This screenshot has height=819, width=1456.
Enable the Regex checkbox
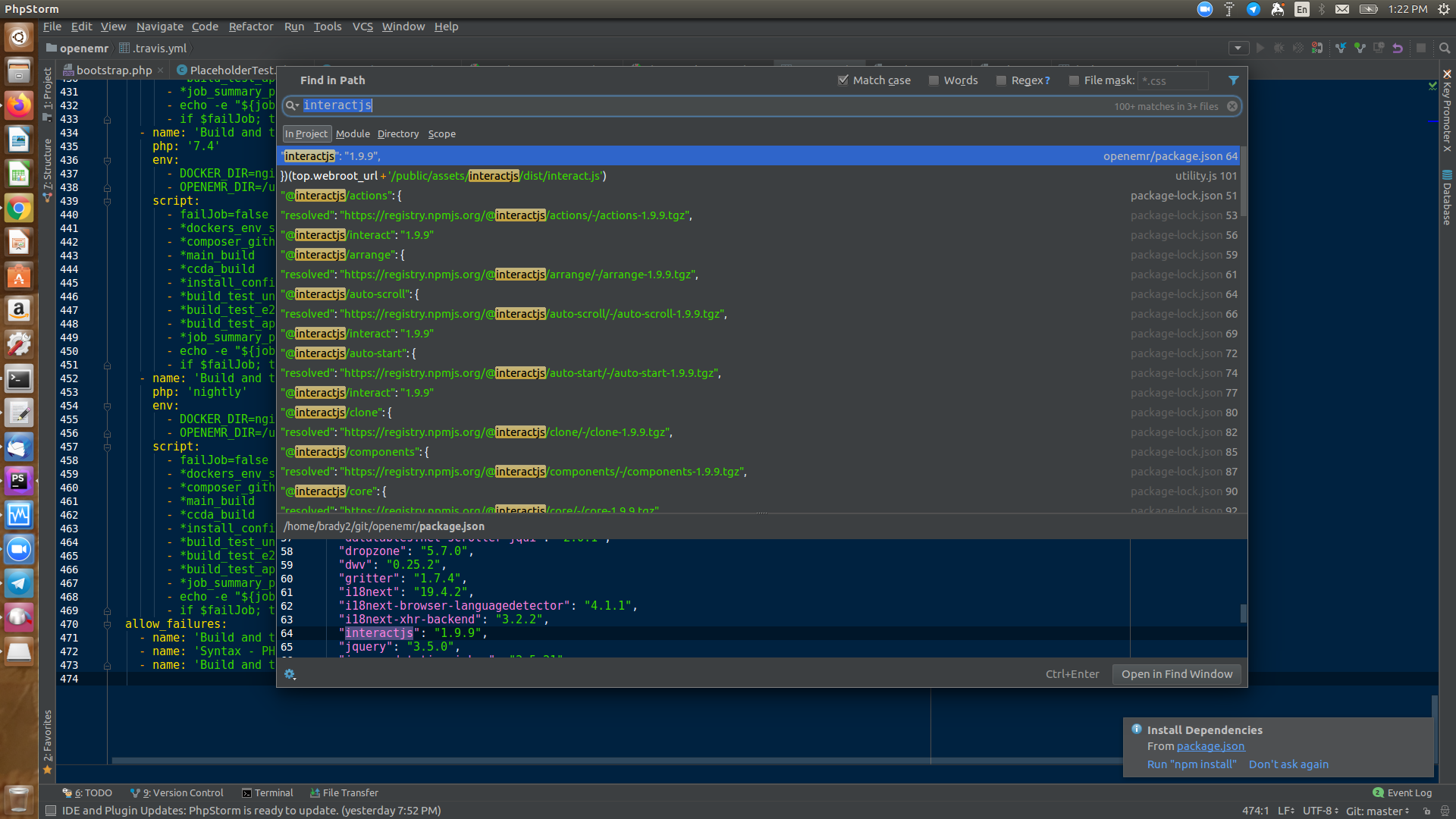pyautogui.click(x=1001, y=80)
